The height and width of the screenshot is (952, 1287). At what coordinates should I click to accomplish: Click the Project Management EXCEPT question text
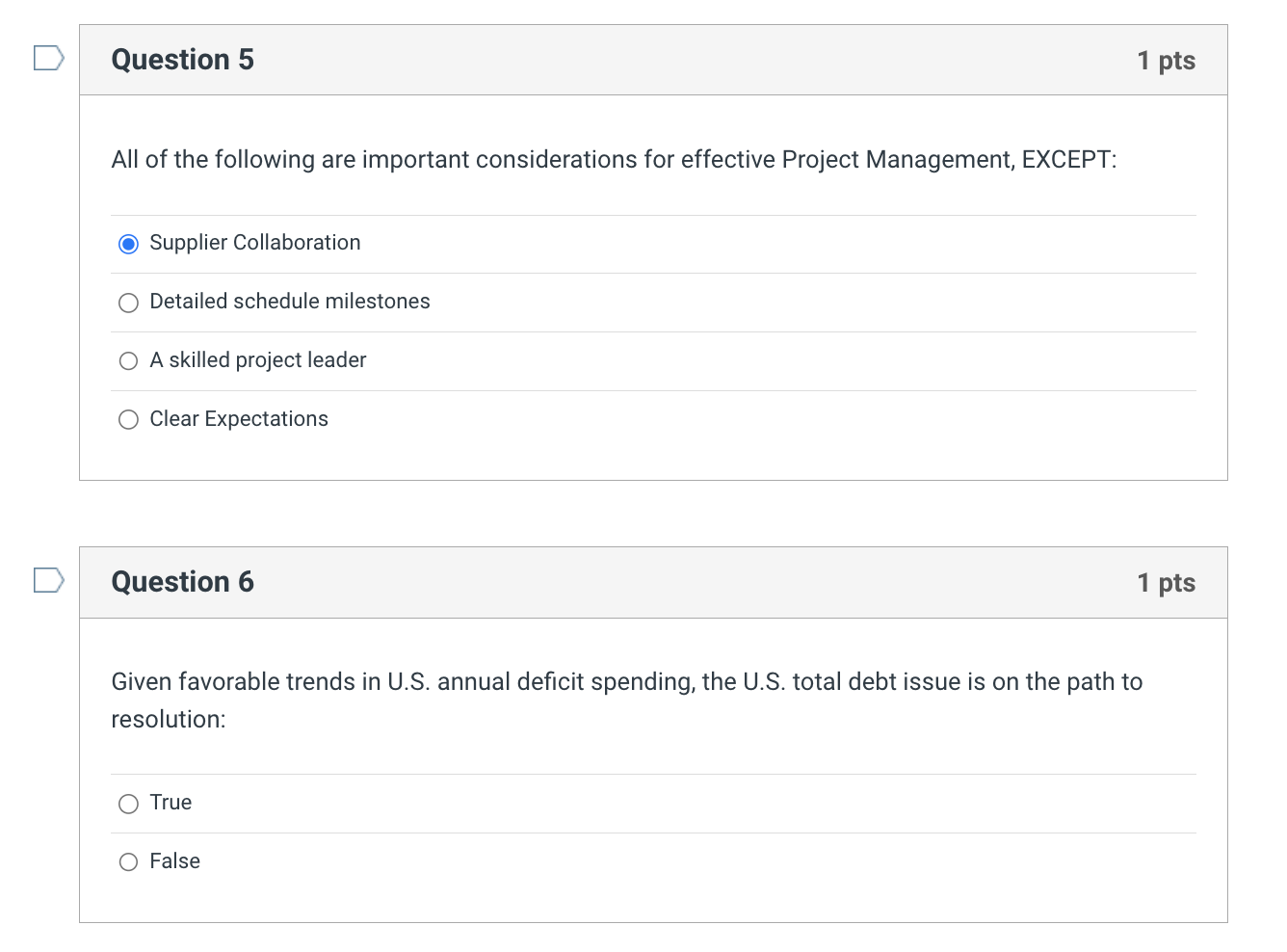[614, 160]
